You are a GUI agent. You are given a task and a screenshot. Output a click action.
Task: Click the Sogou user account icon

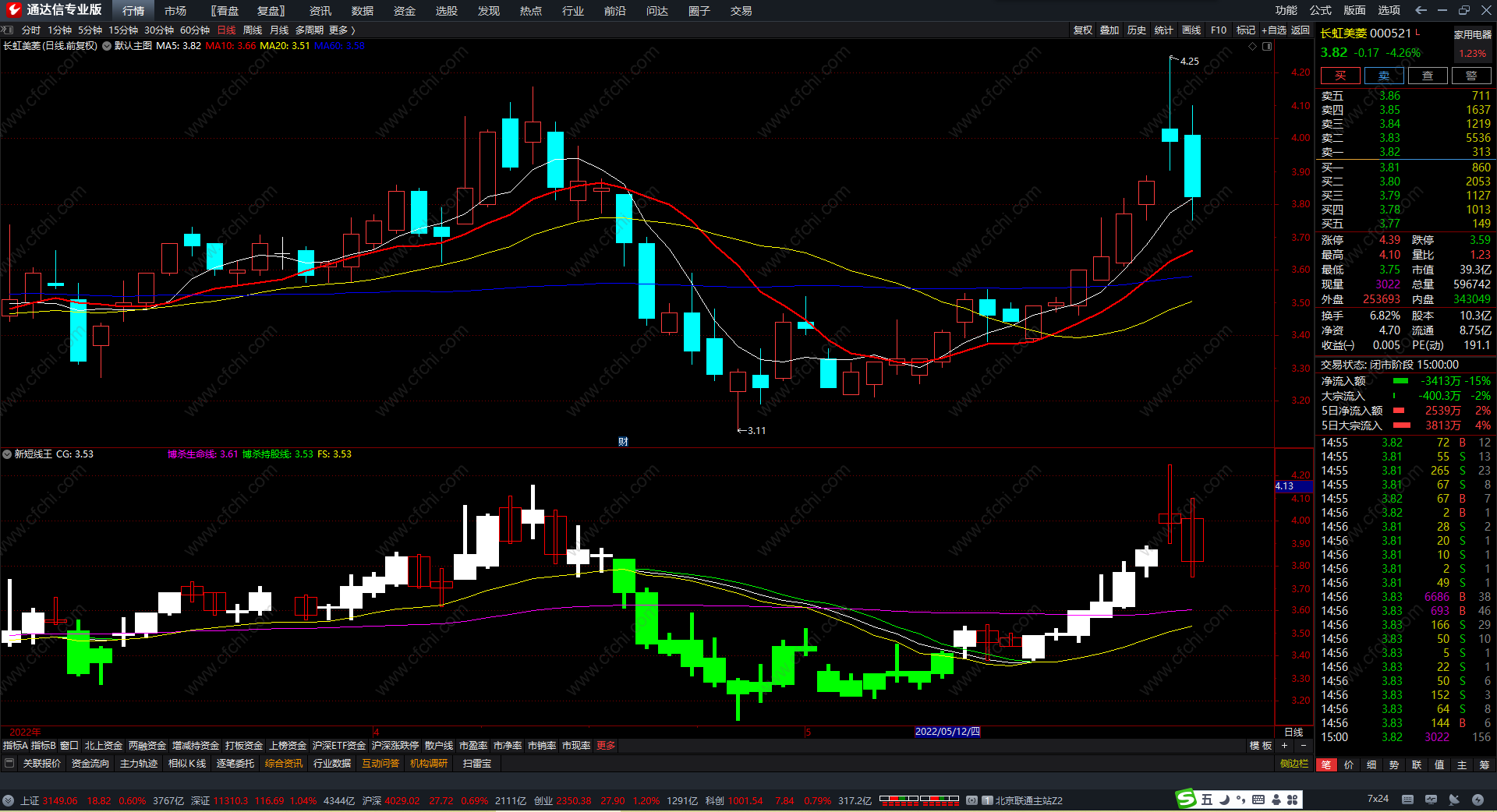tap(1276, 800)
